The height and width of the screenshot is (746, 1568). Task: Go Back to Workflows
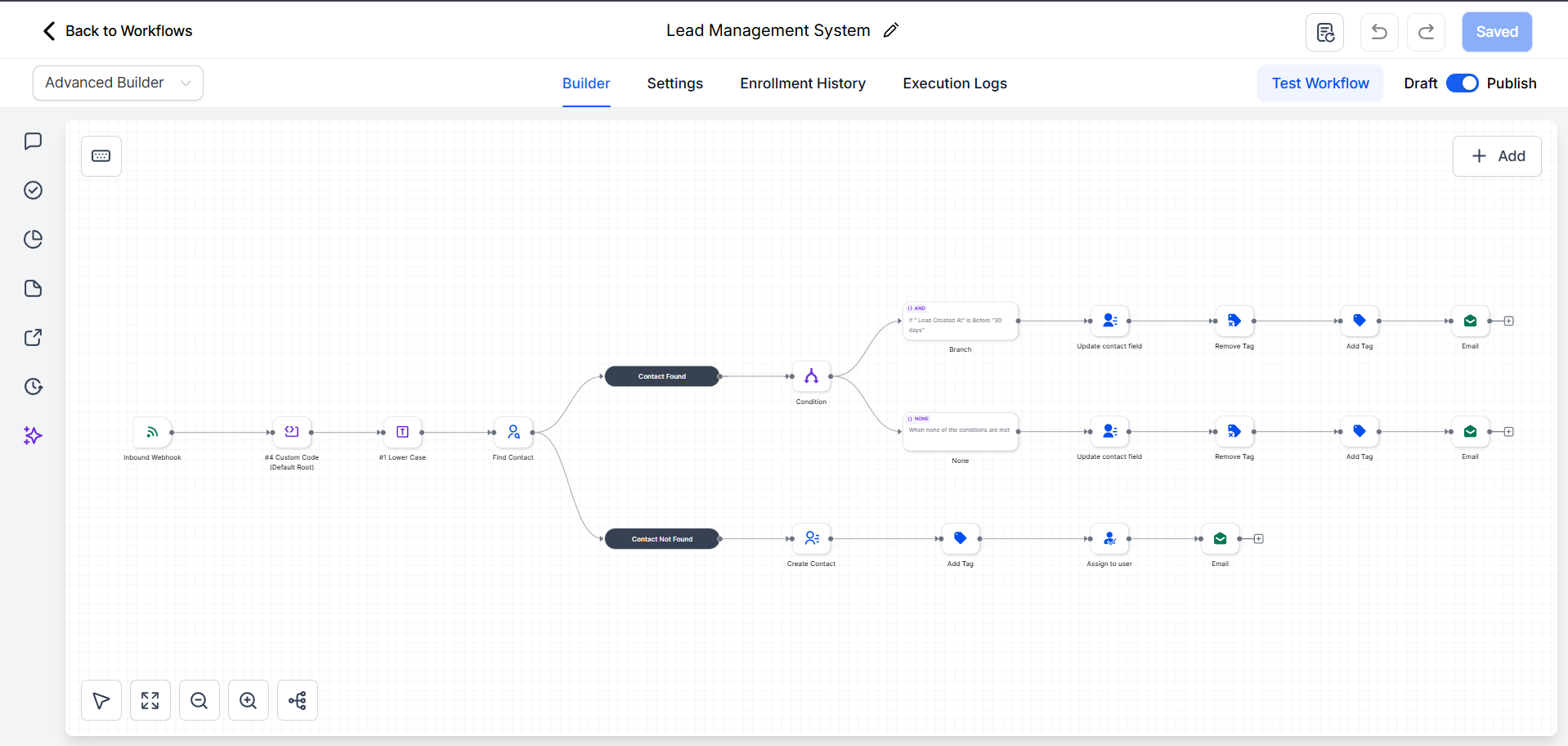118,31
